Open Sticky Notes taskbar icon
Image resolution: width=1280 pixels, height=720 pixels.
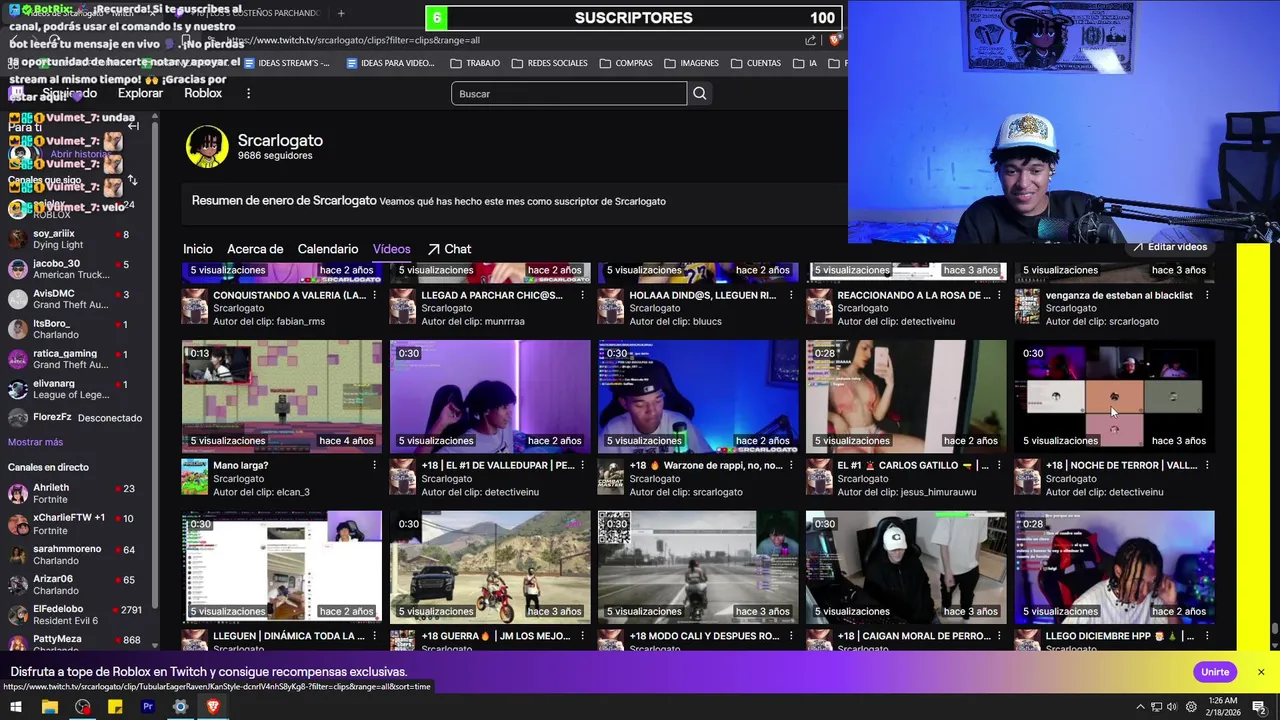[x=115, y=707]
